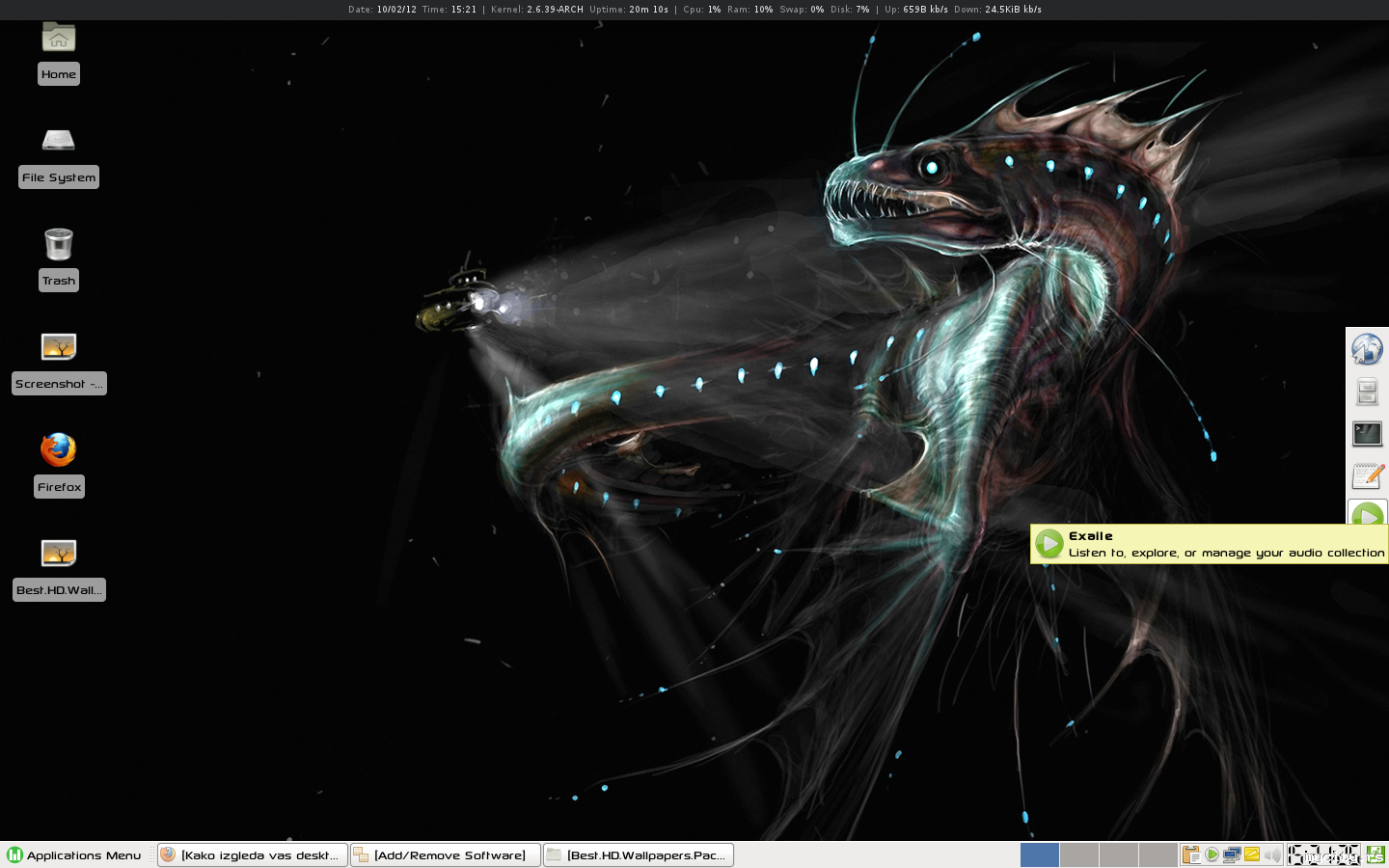Open the terminal emulator launcher
Viewport: 1389px width, 868px height.
1367,434
